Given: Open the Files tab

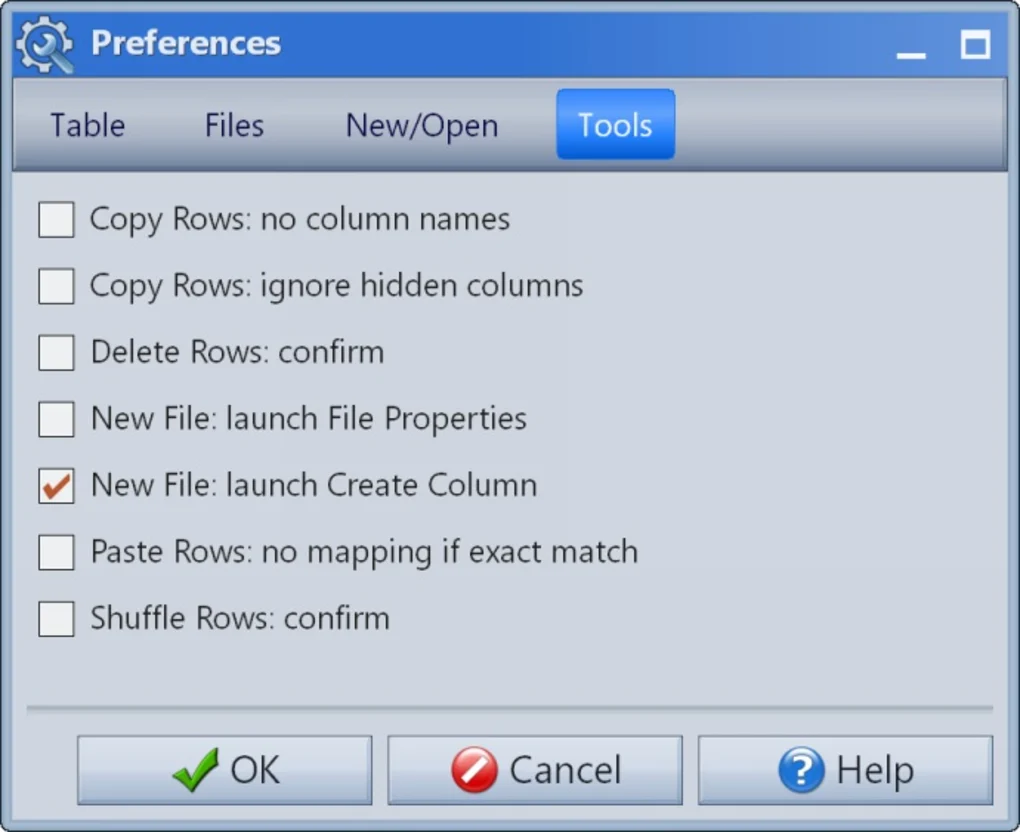Looking at the screenshot, I should point(234,125).
